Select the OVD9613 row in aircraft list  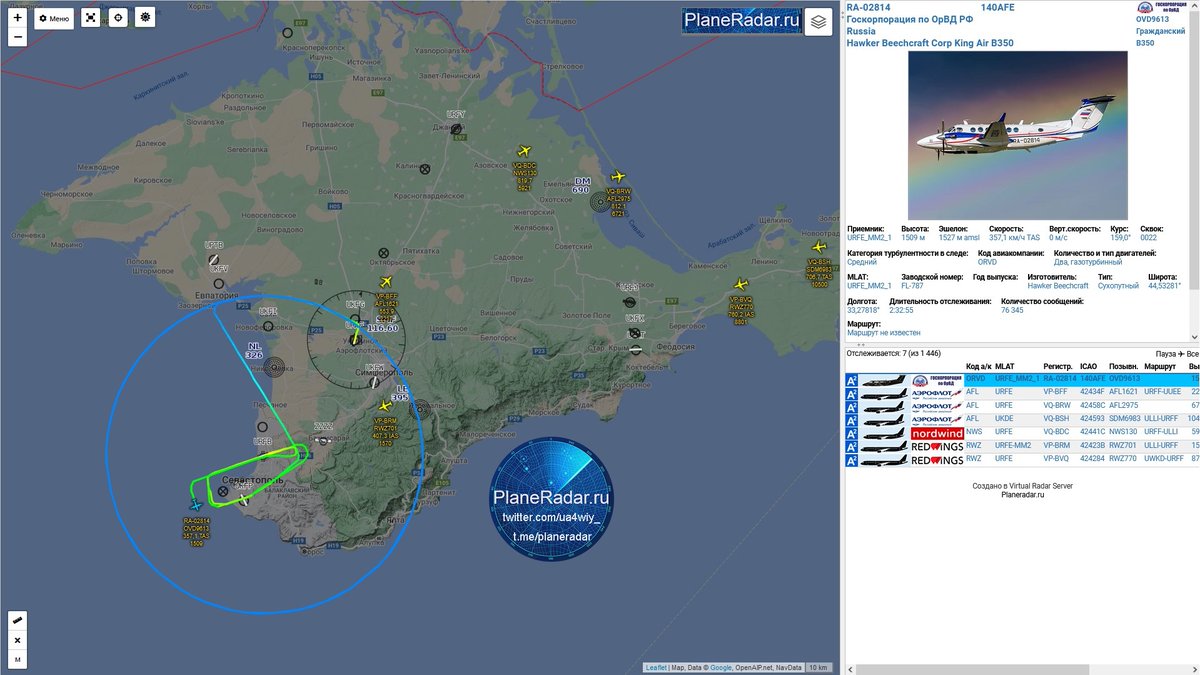click(x=1022, y=380)
